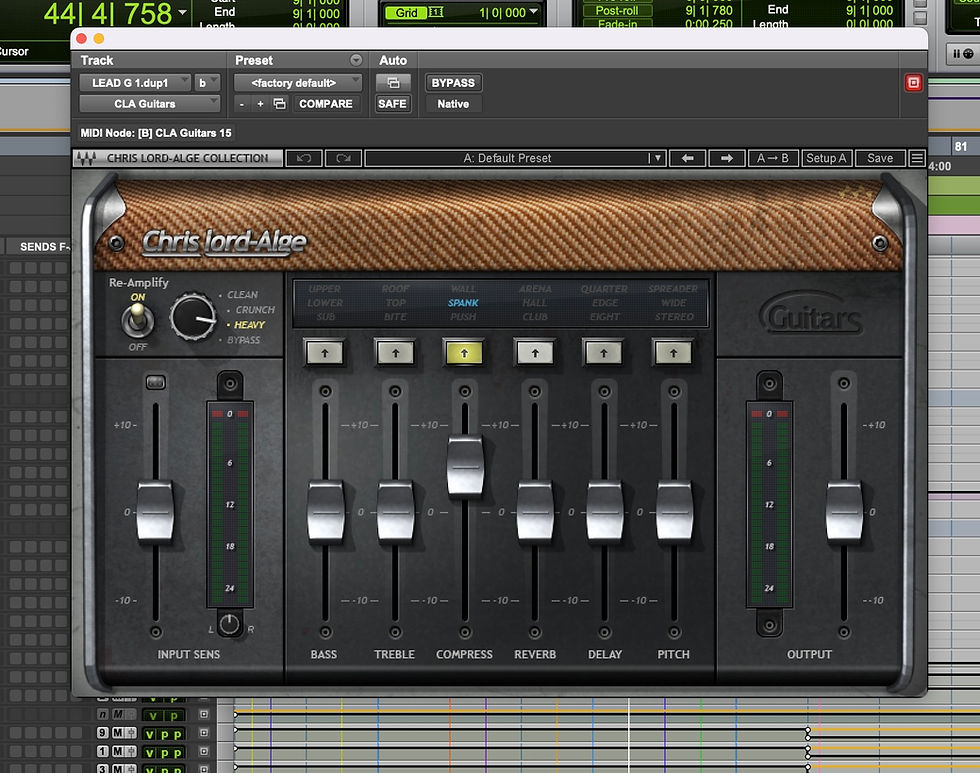Viewport: 980px width, 773px height.
Task: Open the Grid value dropdown in Pro Tools
Action: 533,12
